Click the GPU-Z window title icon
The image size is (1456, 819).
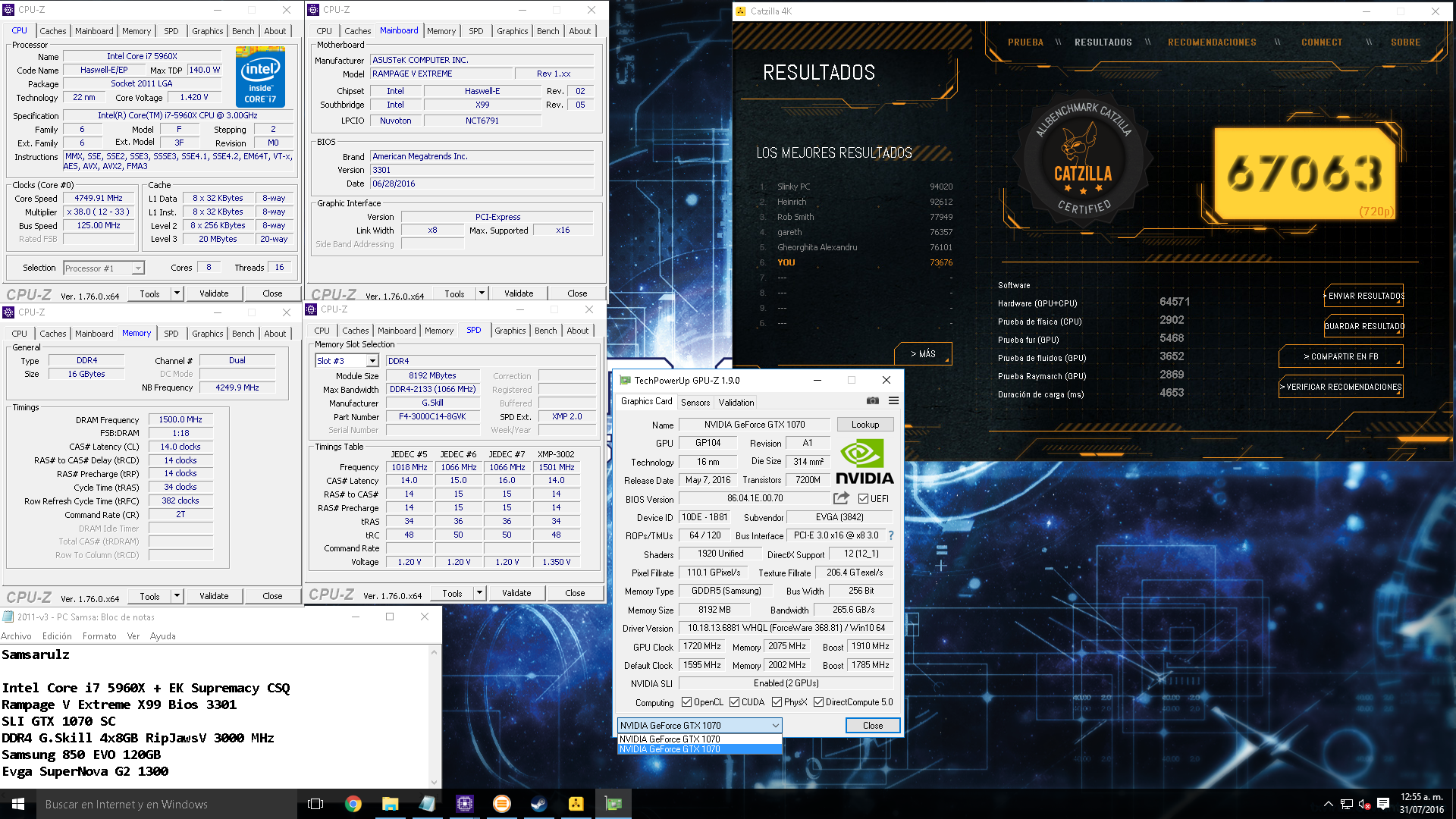click(x=626, y=381)
